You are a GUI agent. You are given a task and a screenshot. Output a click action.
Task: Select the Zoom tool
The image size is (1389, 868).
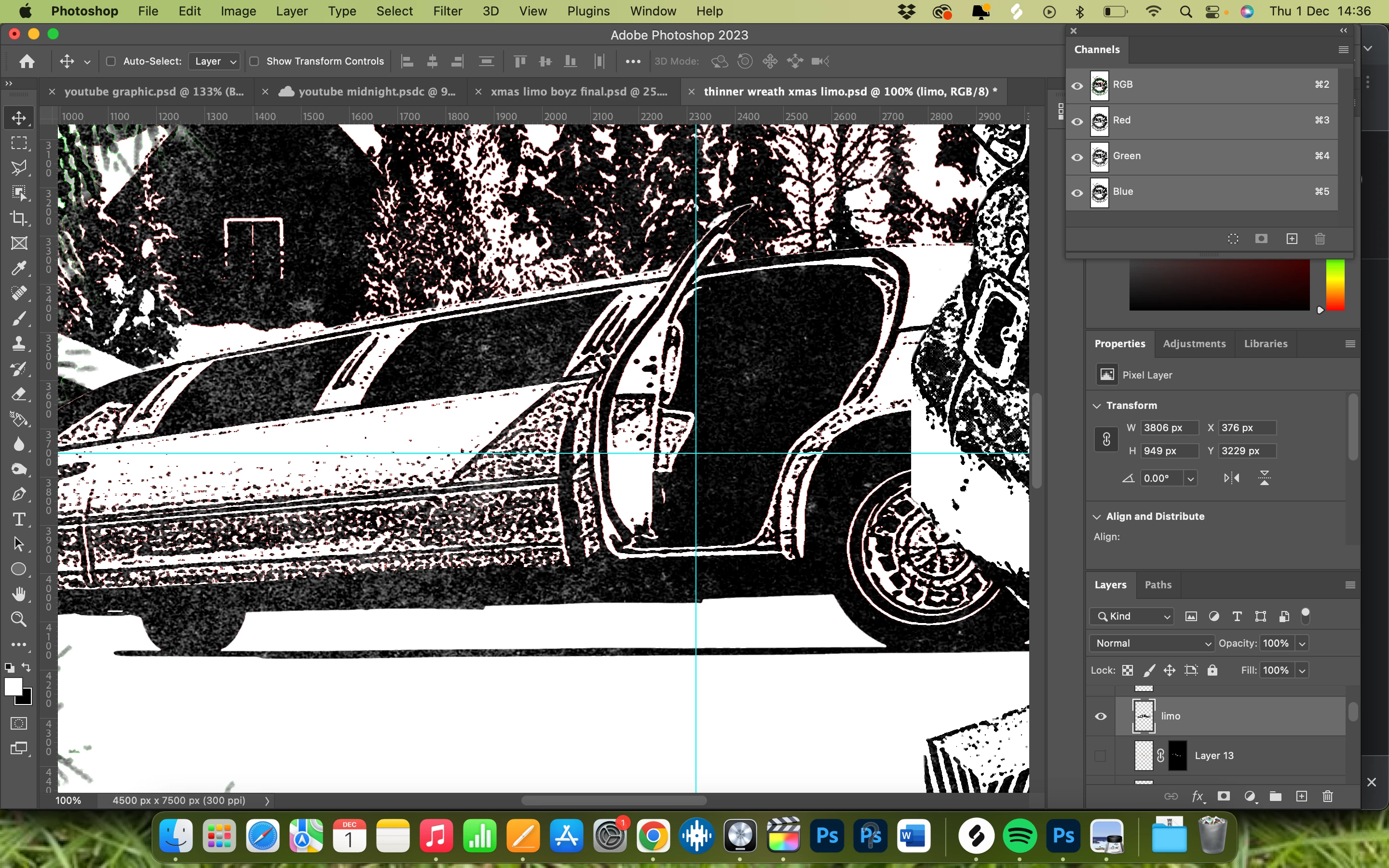(x=19, y=619)
